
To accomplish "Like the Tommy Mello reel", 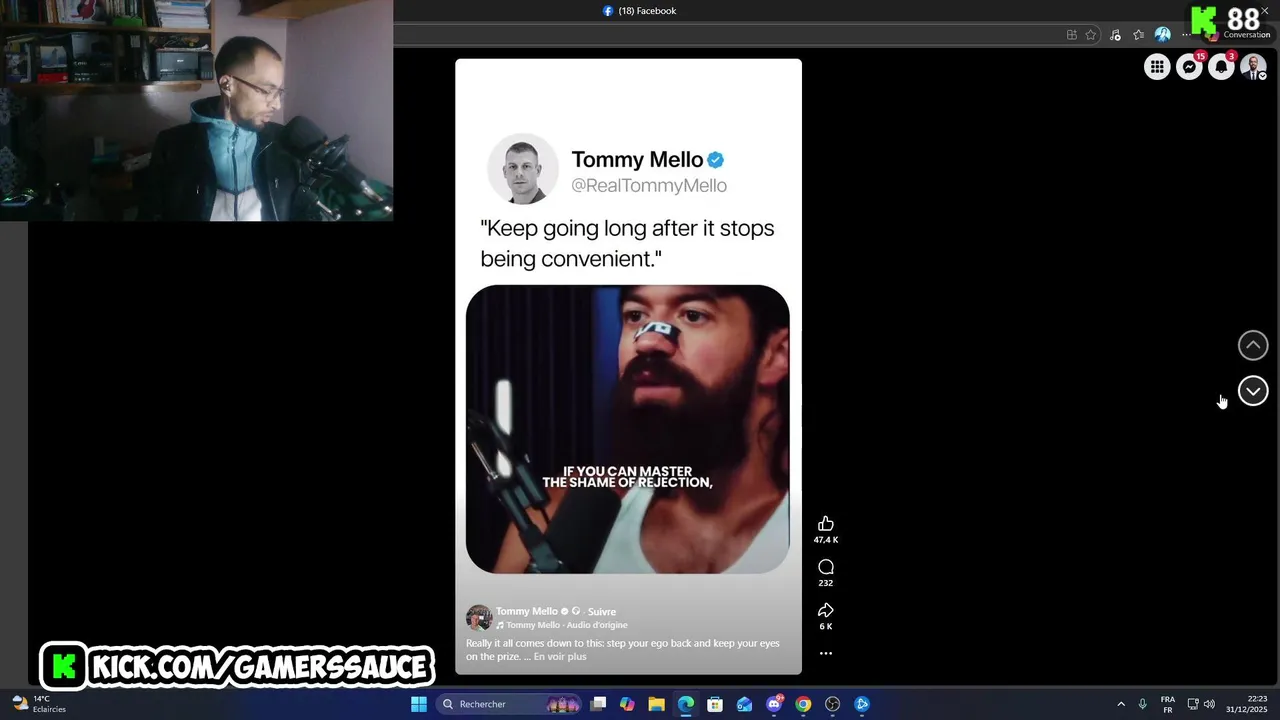I will (x=826, y=523).
